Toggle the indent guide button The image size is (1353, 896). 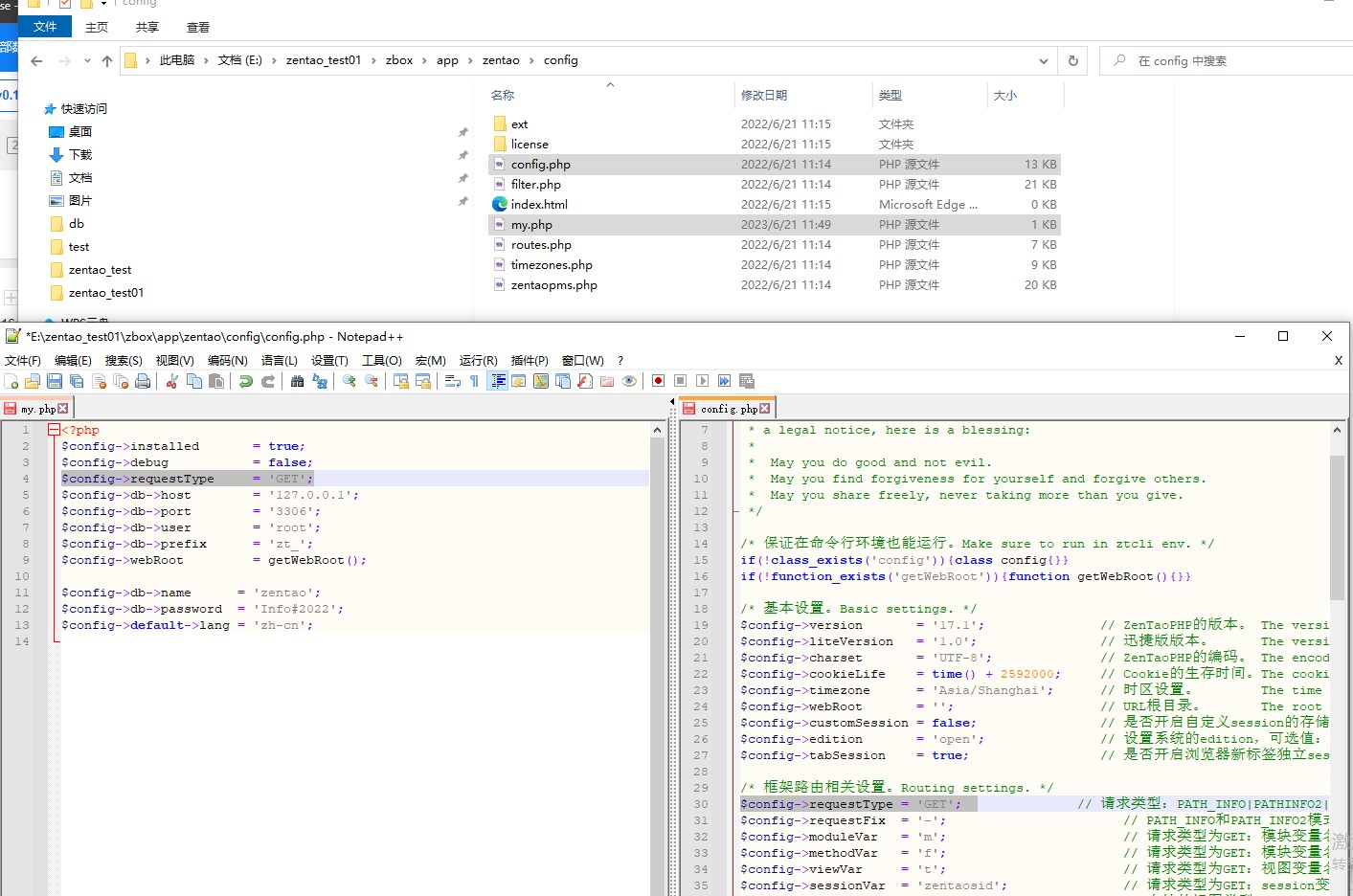point(498,381)
